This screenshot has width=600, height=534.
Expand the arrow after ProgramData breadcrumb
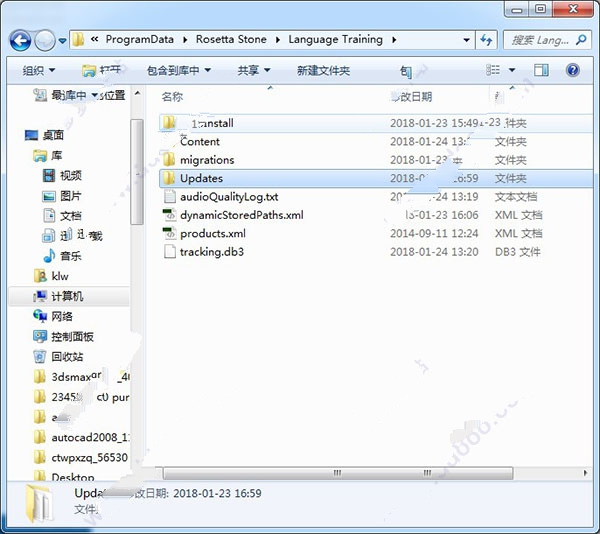(x=185, y=40)
